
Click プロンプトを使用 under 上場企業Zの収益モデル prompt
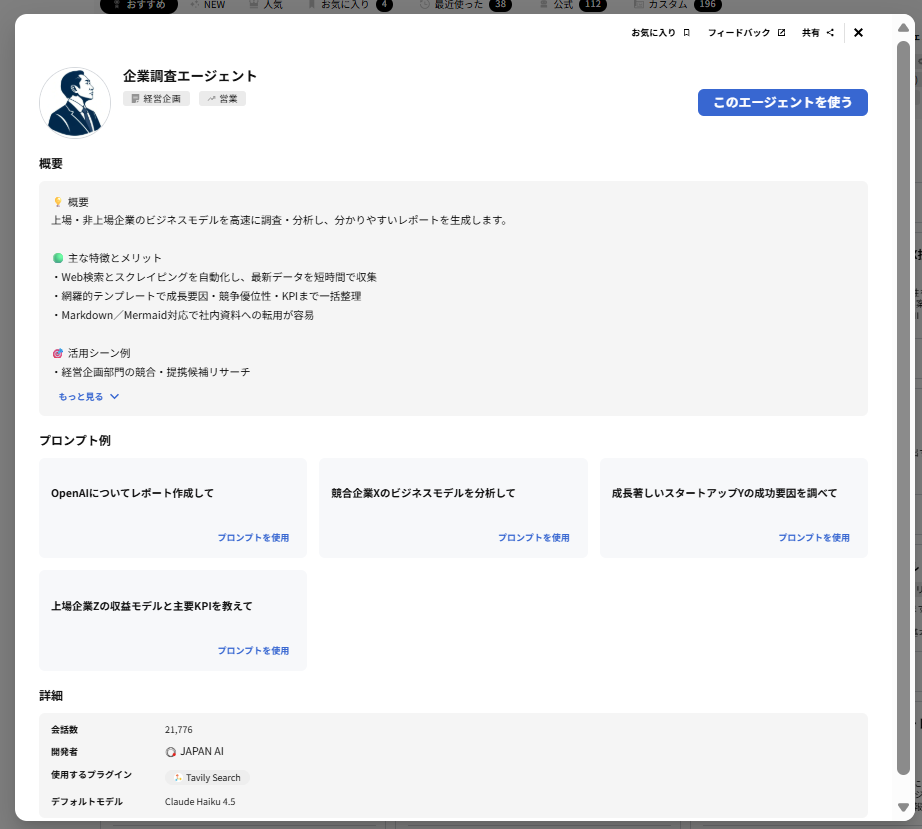[x=253, y=650]
